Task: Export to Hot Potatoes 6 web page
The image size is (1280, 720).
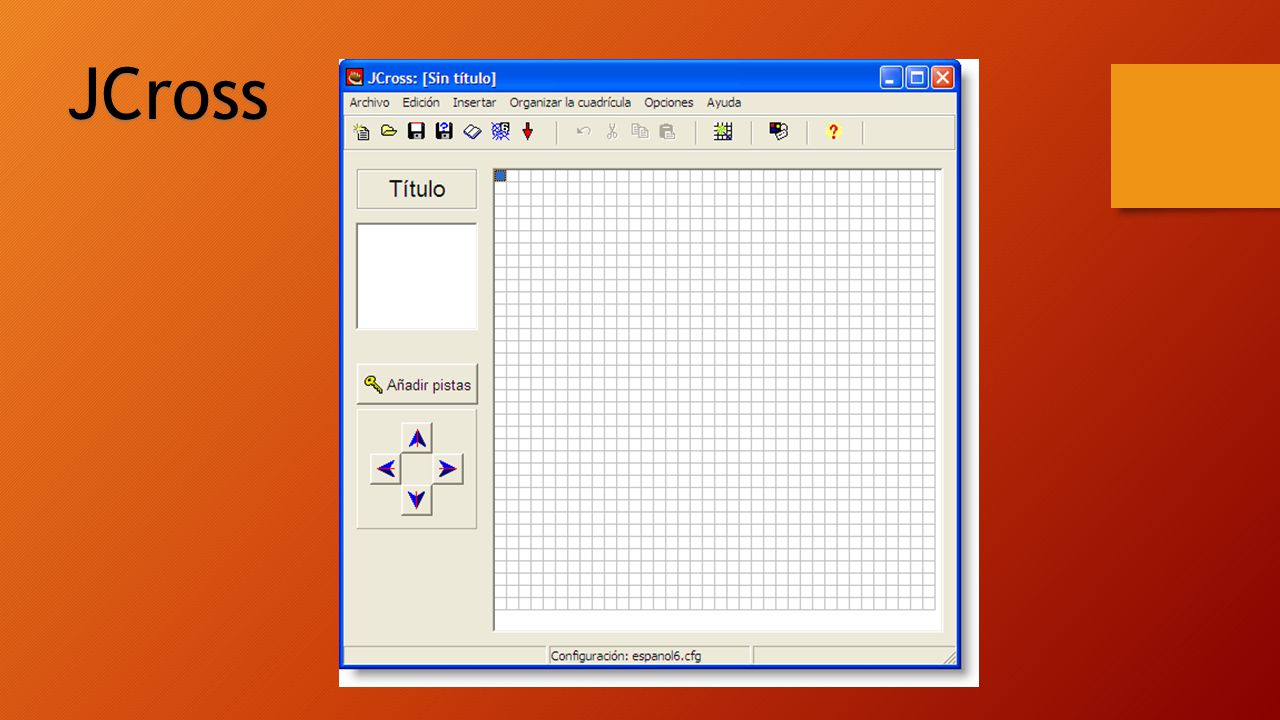Action: (501, 131)
